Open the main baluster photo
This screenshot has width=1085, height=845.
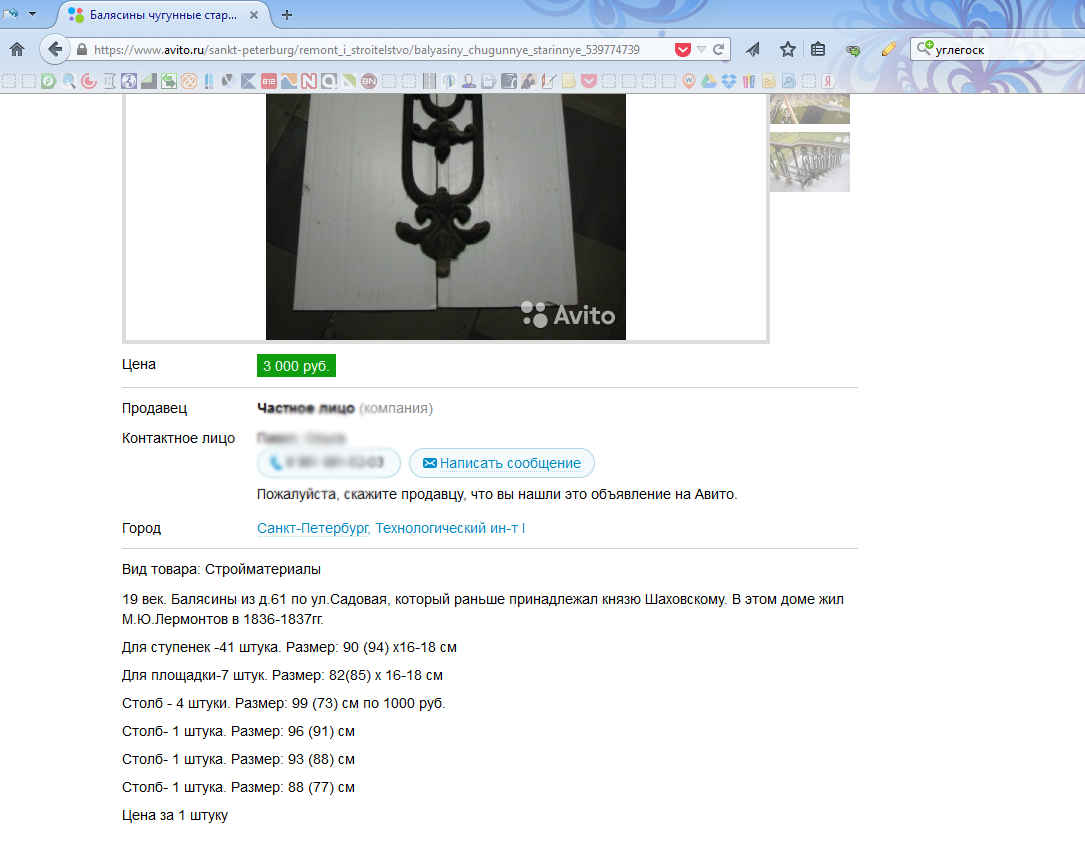446,217
